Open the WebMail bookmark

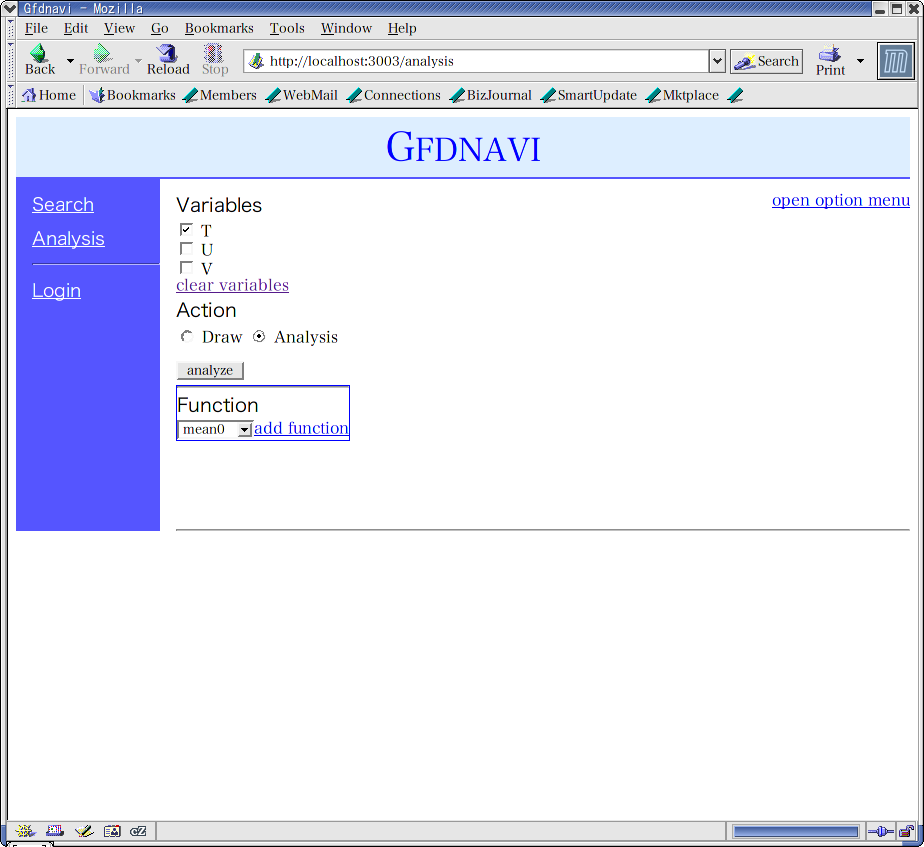pyautogui.click(x=301, y=96)
